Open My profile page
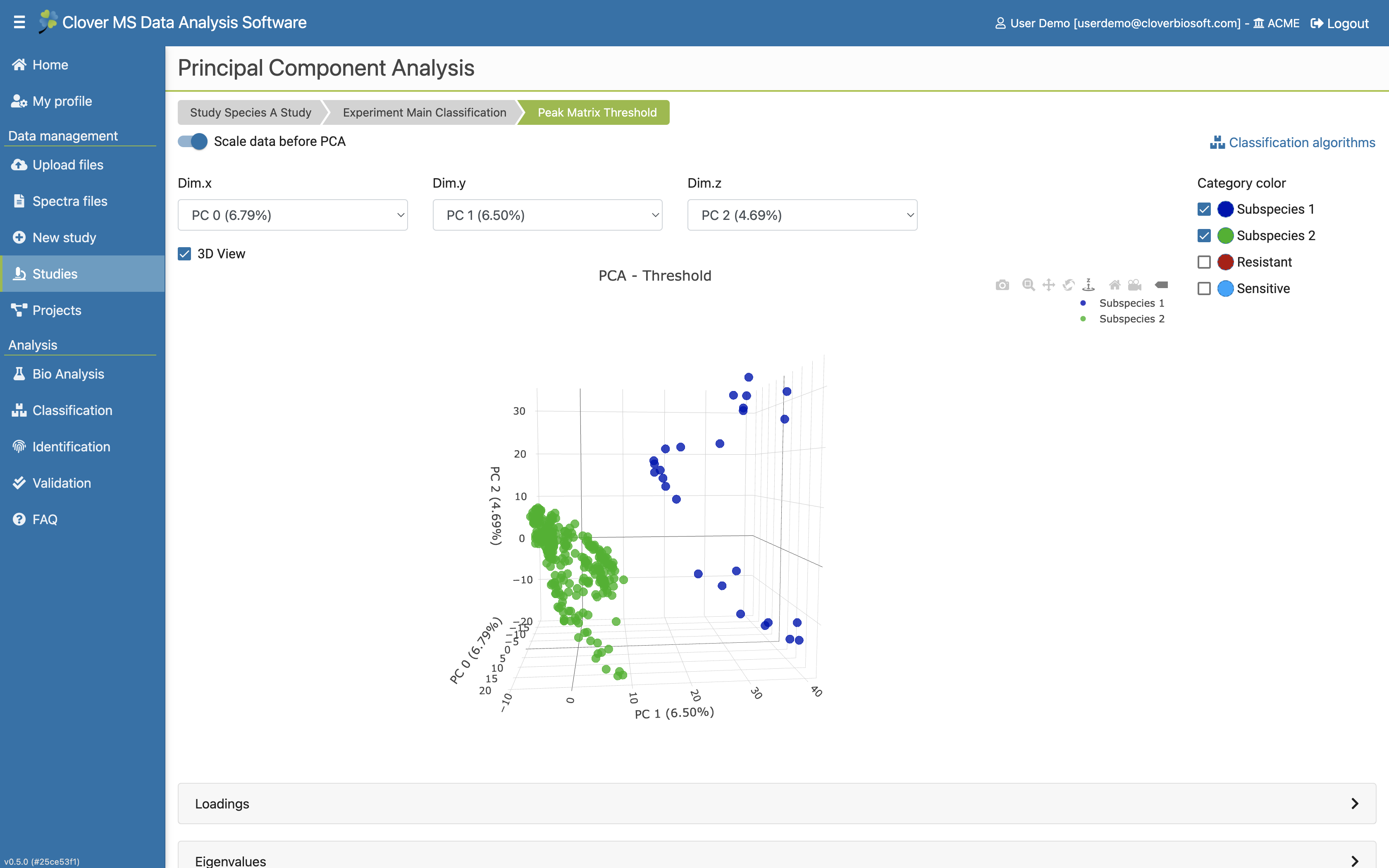This screenshot has width=1389, height=868. point(83,101)
